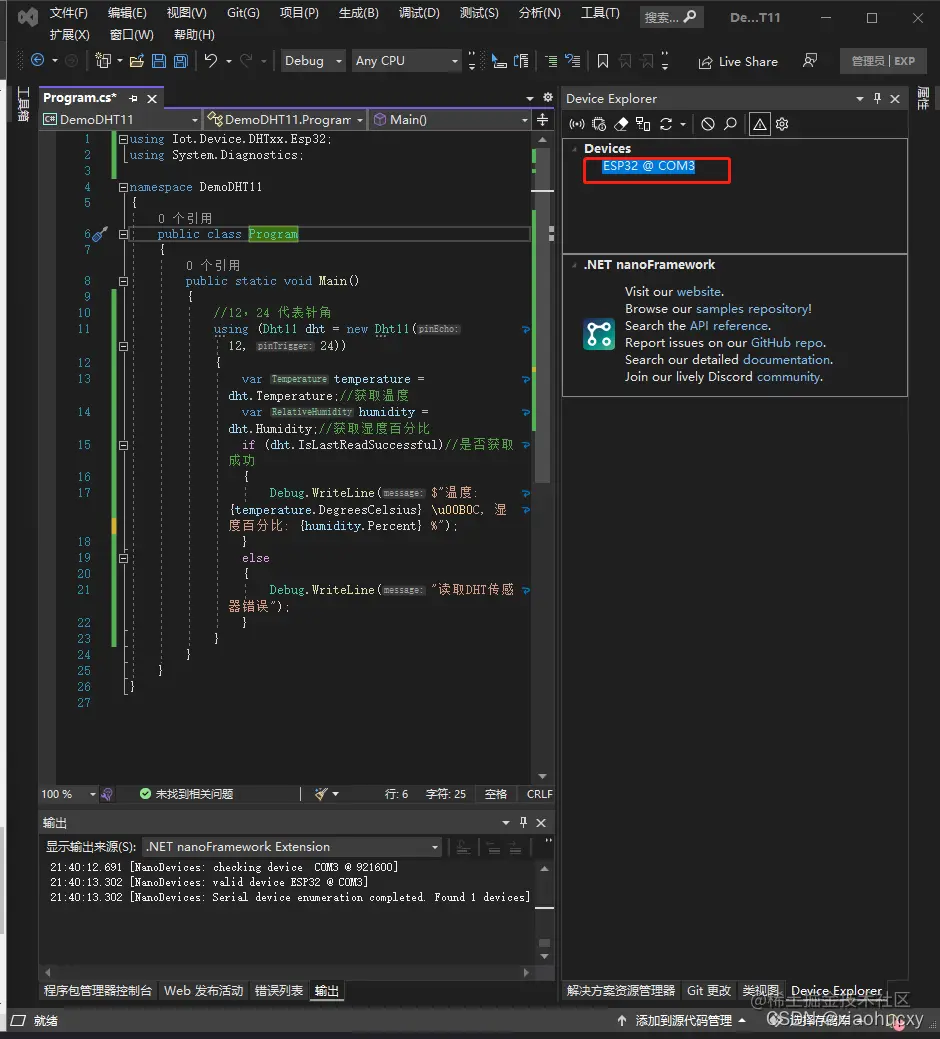Click the nanoFramework logo icon
This screenshot has width=940, height=1039.
[599, 334]
